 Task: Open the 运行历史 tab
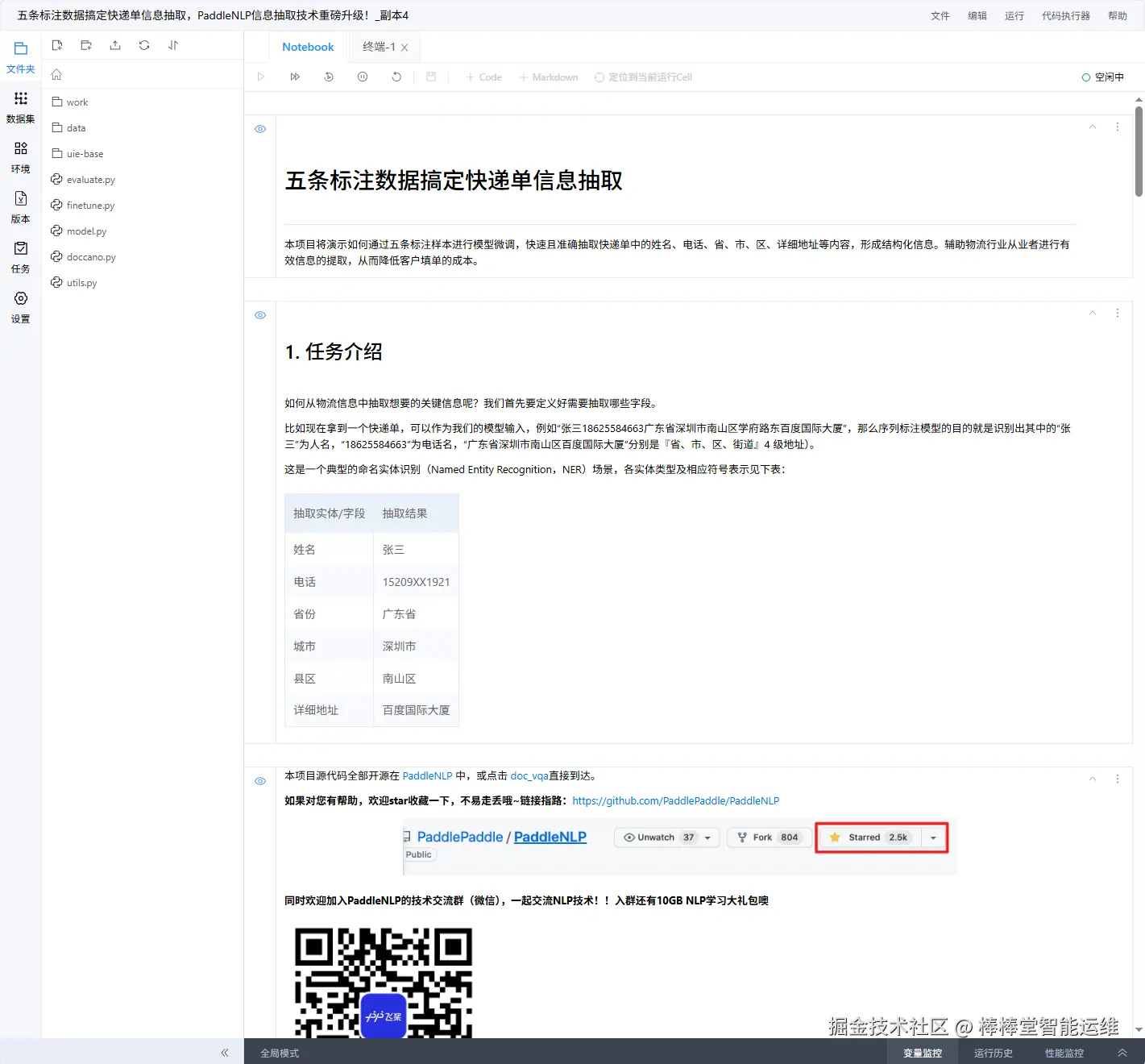pyautogui.click(x=994, y=1053)
